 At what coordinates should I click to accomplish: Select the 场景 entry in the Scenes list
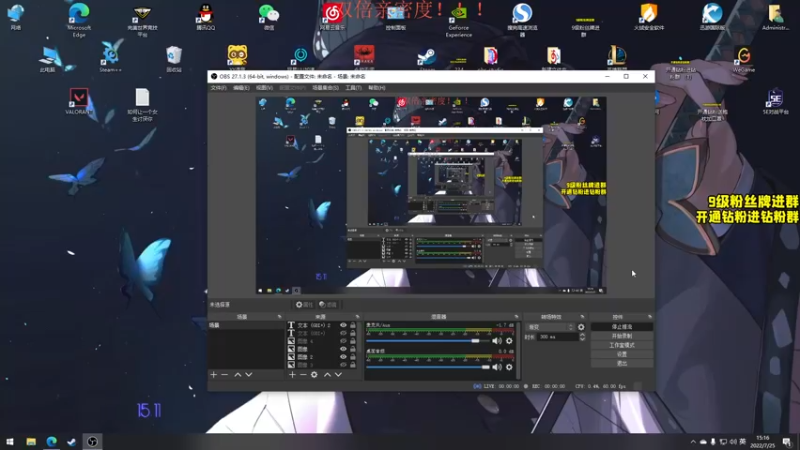(246, 325)
